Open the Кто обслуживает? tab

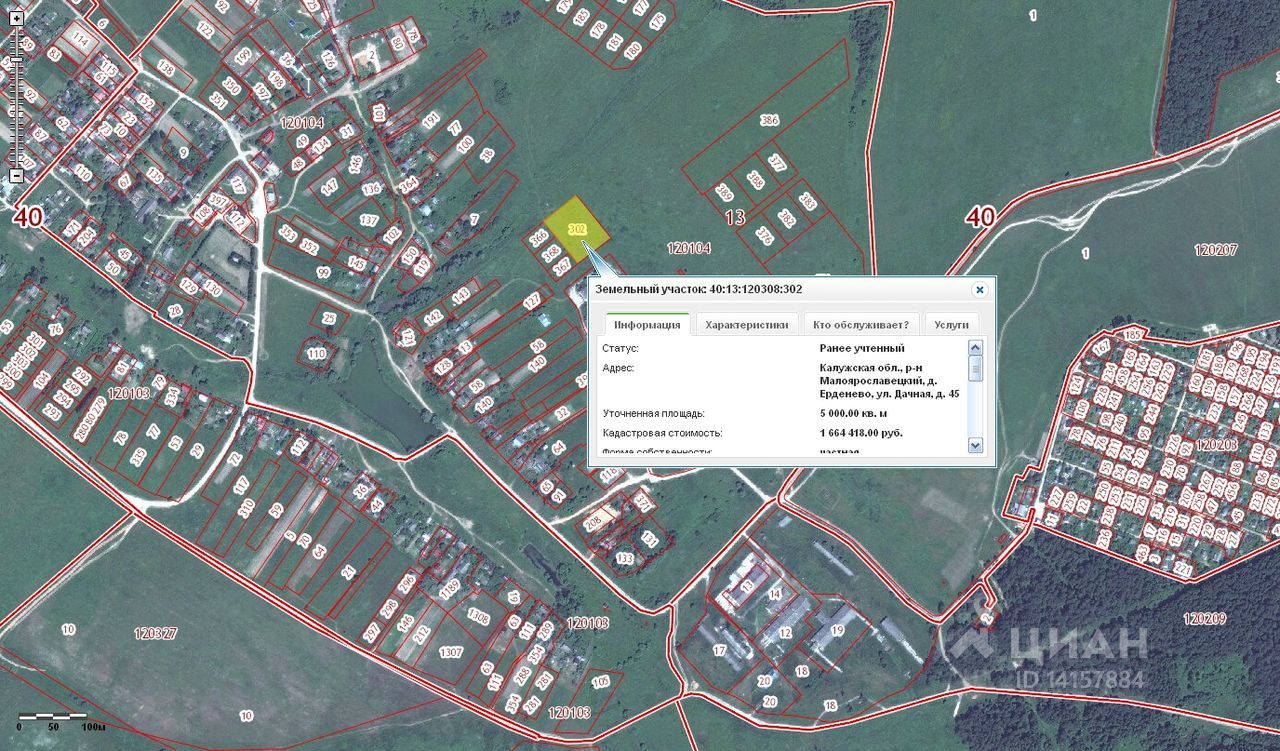[x=861, y=324]
